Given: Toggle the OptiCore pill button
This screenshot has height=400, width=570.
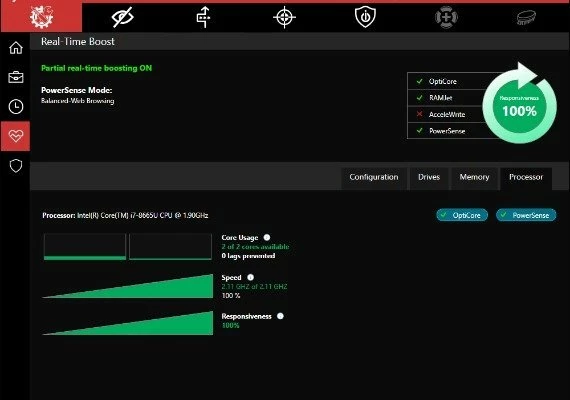Looking at the screenshot, I should coord(462,215).
